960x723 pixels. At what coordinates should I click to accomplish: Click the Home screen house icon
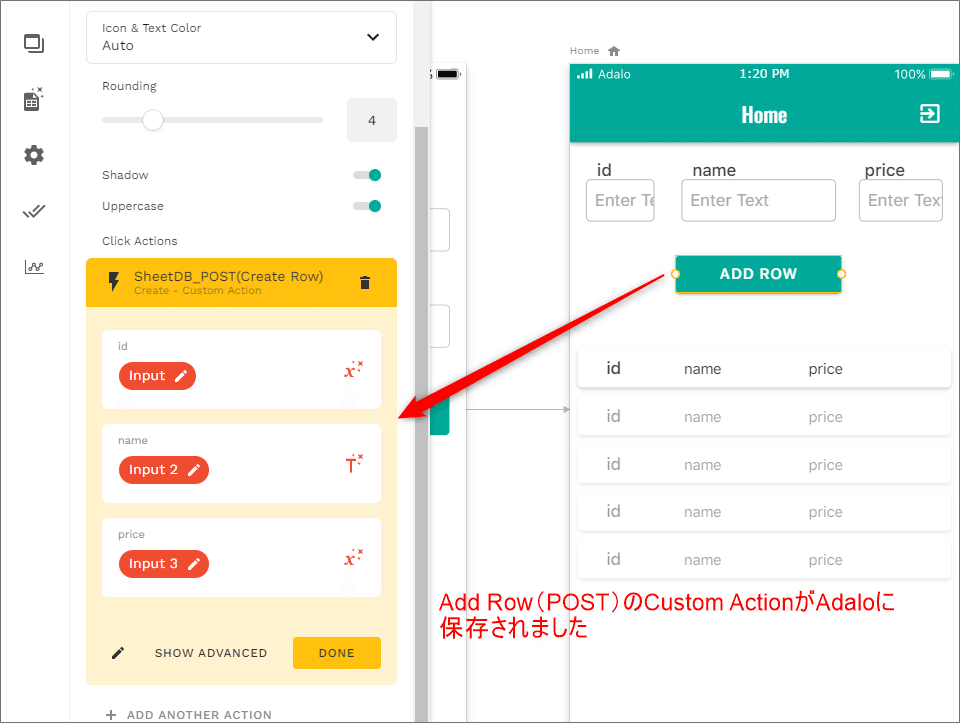point(614,51)
